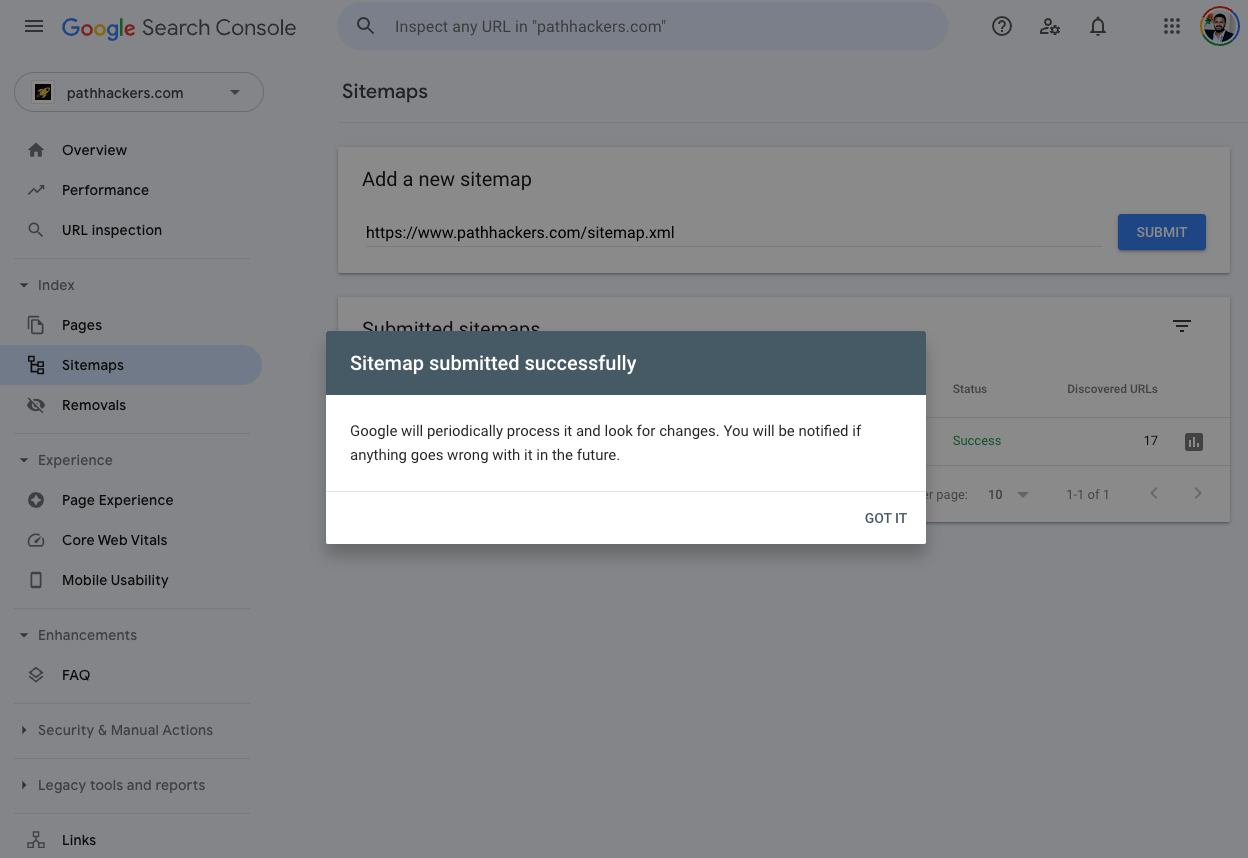Click the Sitemap submitted successfully dialog title
Image resolution: width=1248 pixels, height=858 pixels.
pyautogui.click(x=493, y=363)
